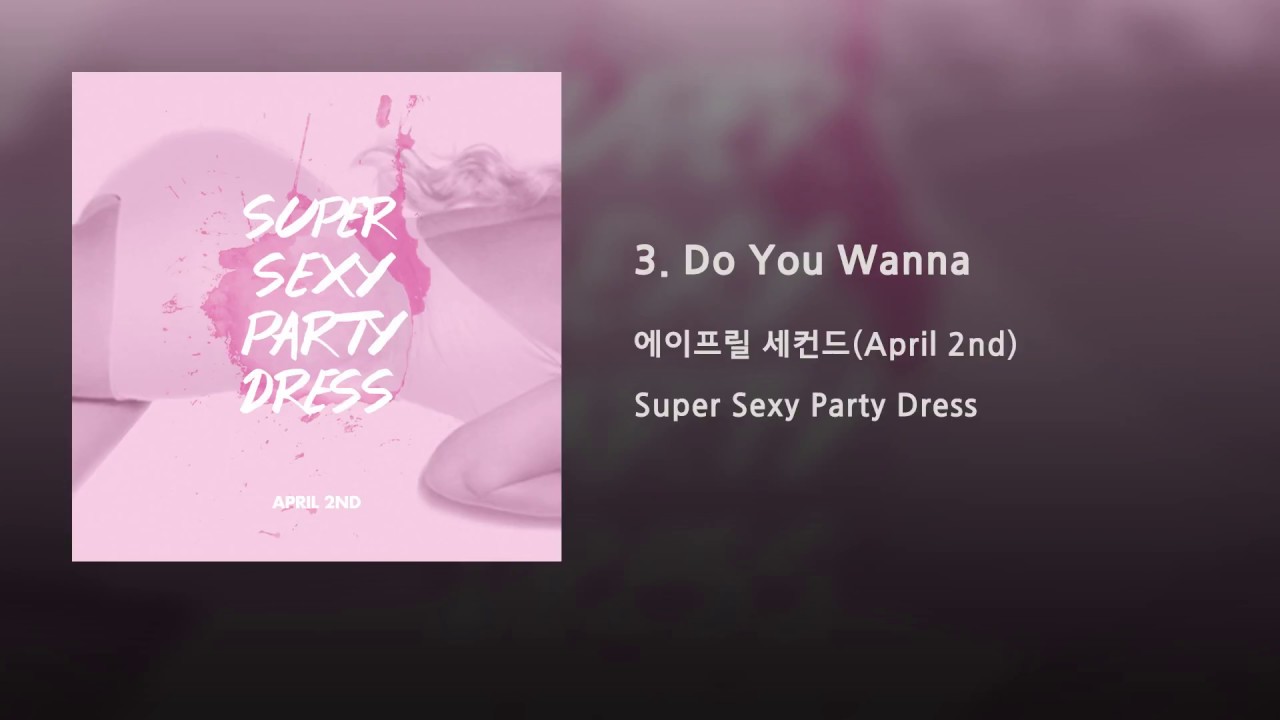Click the pink album cover artwork
Image resolution: width=1280 pixels, height=720 pixels.
point(316,316)
